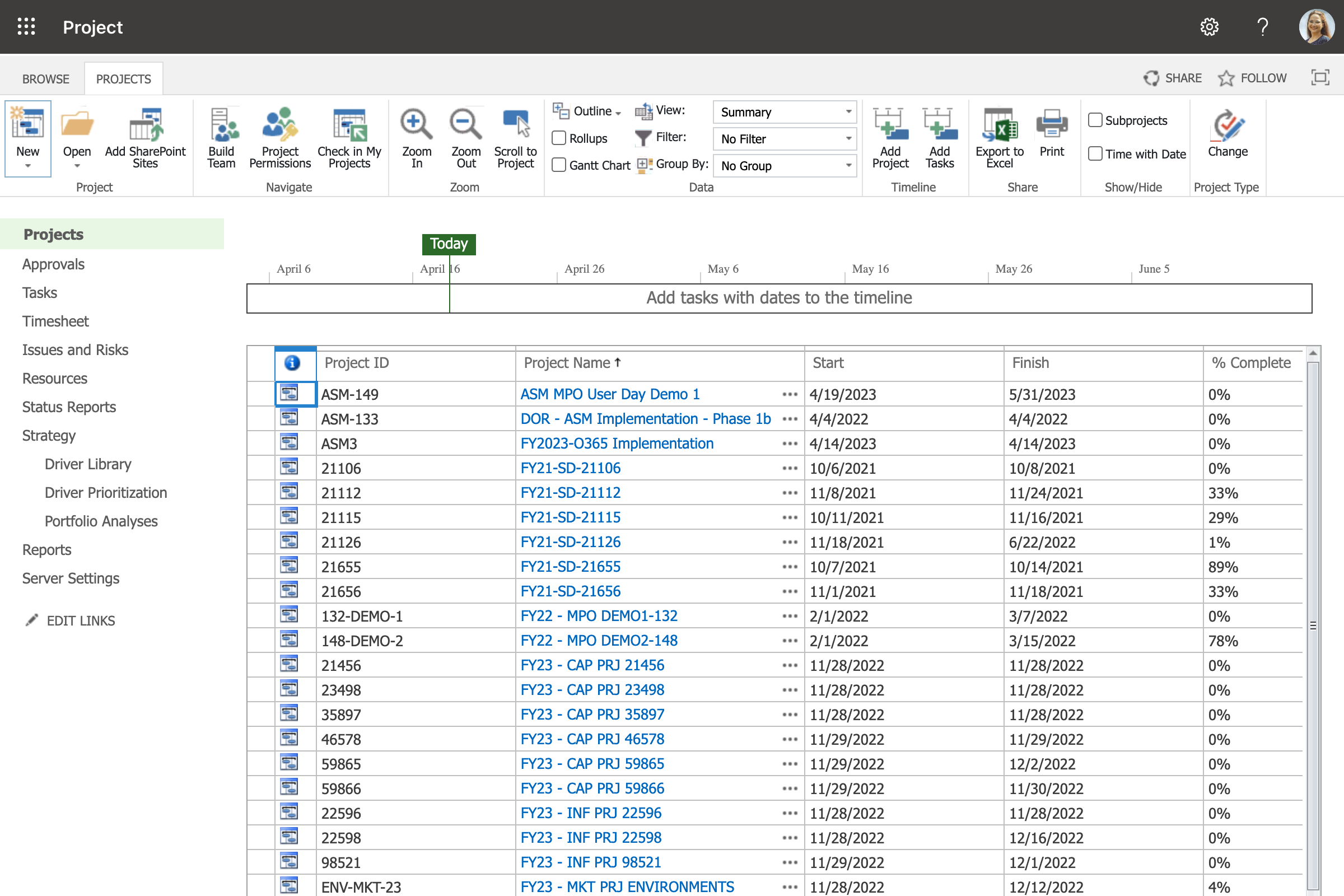Image resolution: width=1344 pixels, height=896 pixels.
Task: Click Add SharePoint Sites icon
Action: [145, 123]
